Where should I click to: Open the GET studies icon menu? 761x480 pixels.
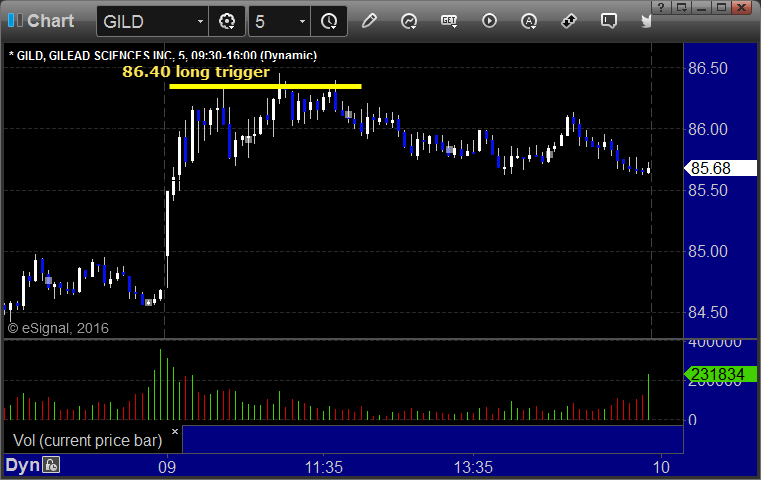pos(449,21)
